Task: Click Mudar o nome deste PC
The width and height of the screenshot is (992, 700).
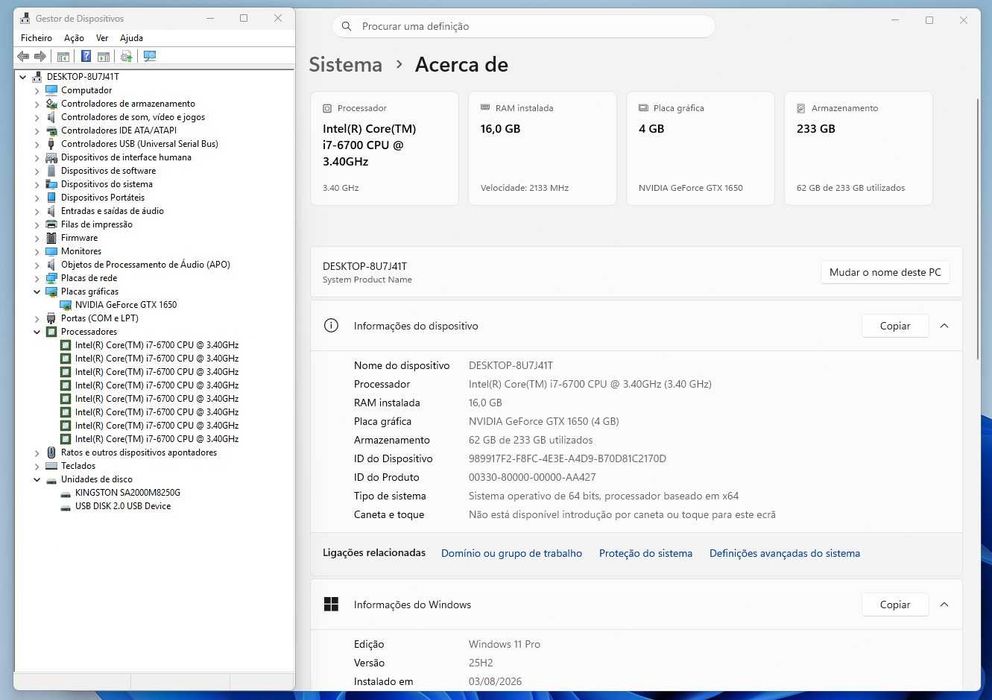Action: [885, 272]
